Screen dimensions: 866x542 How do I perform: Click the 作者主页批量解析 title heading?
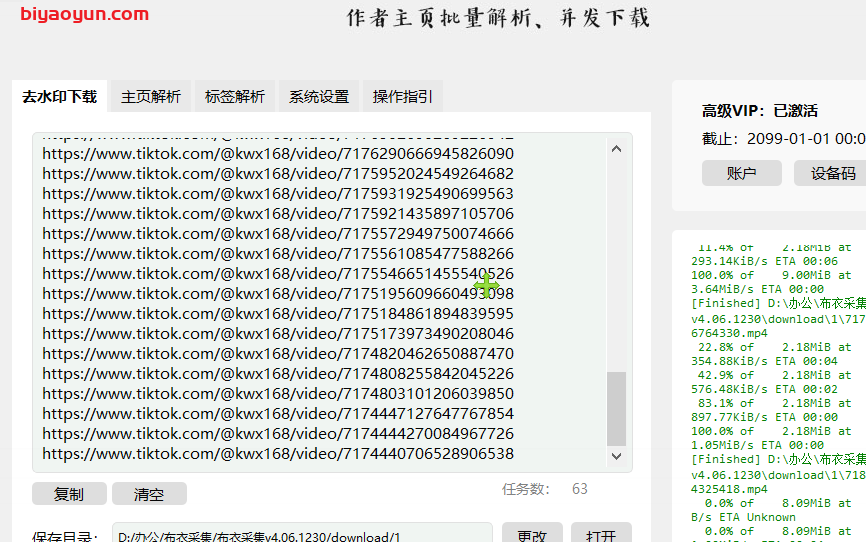[x=498, y=18]
